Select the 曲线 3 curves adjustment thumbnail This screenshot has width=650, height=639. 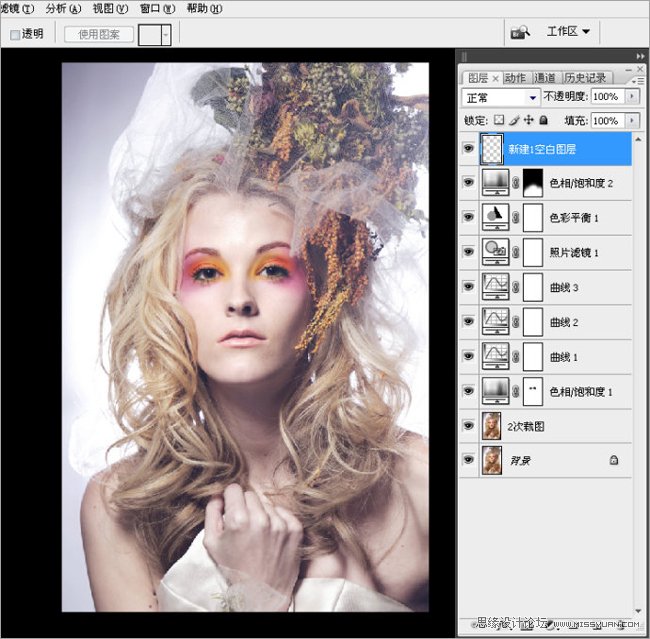[494, 286]
